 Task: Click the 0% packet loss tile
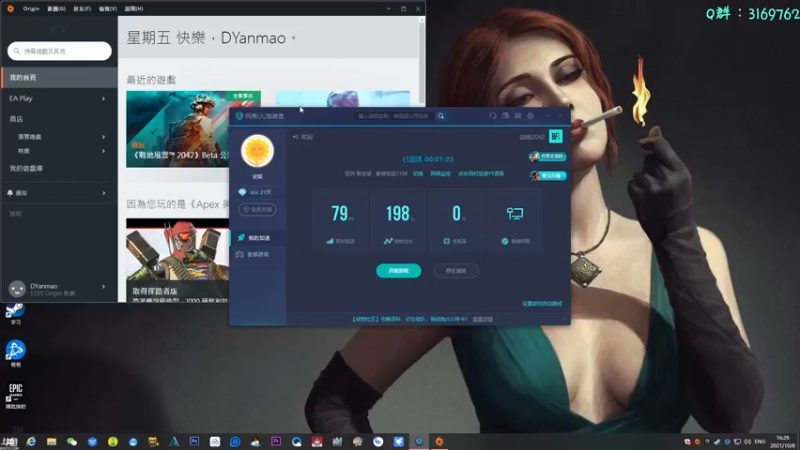point(457,219)
